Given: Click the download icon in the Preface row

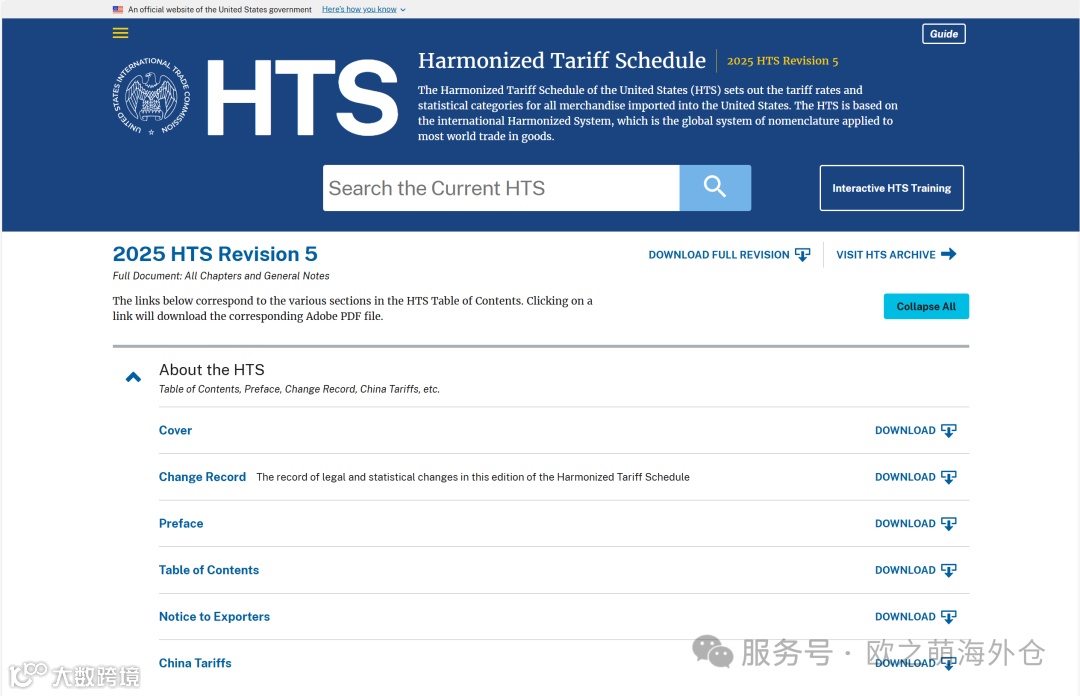Looking at the screenshot, I should (x=948, y=524).
